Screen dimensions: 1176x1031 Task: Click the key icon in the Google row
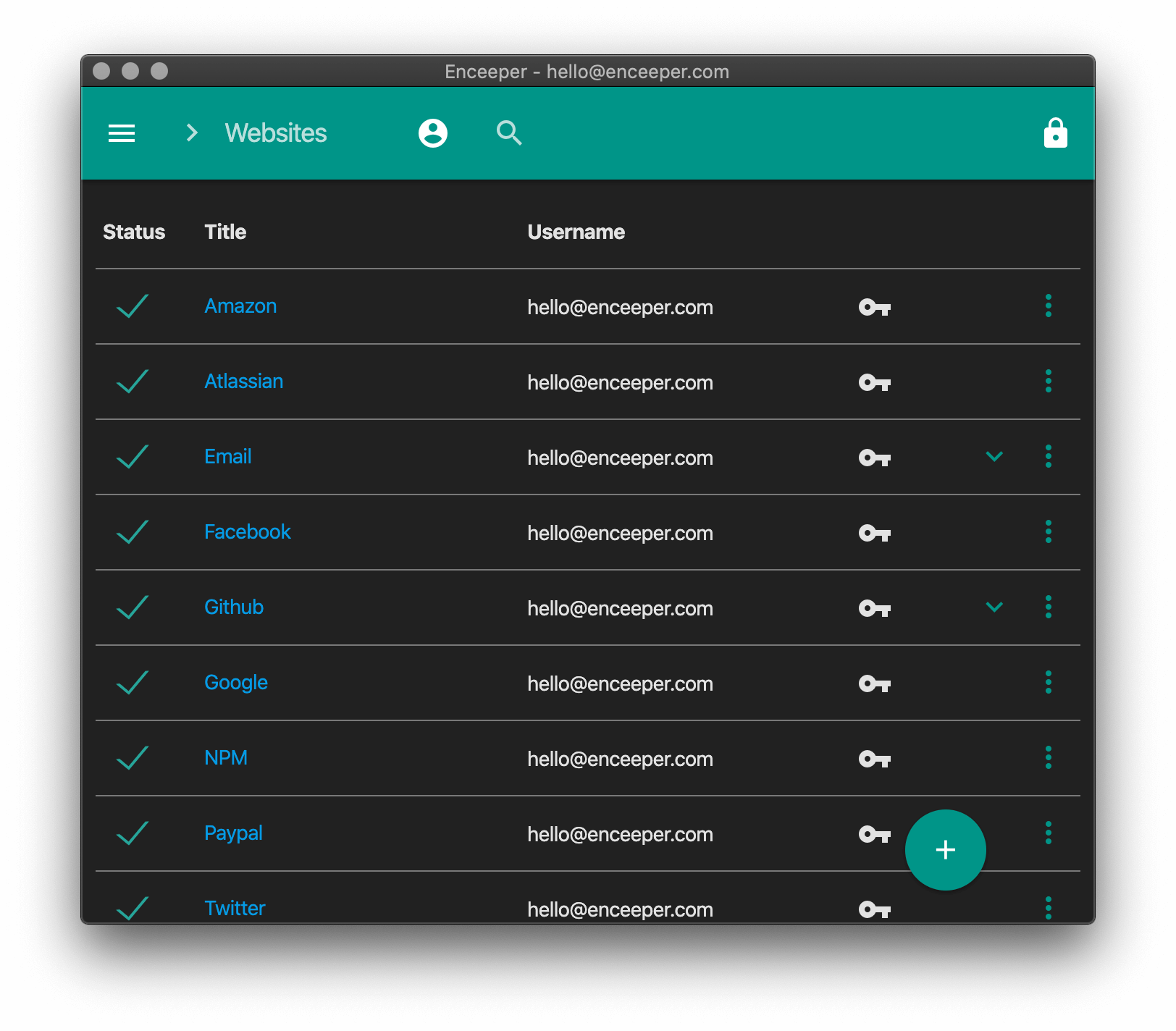click(874, 684)
